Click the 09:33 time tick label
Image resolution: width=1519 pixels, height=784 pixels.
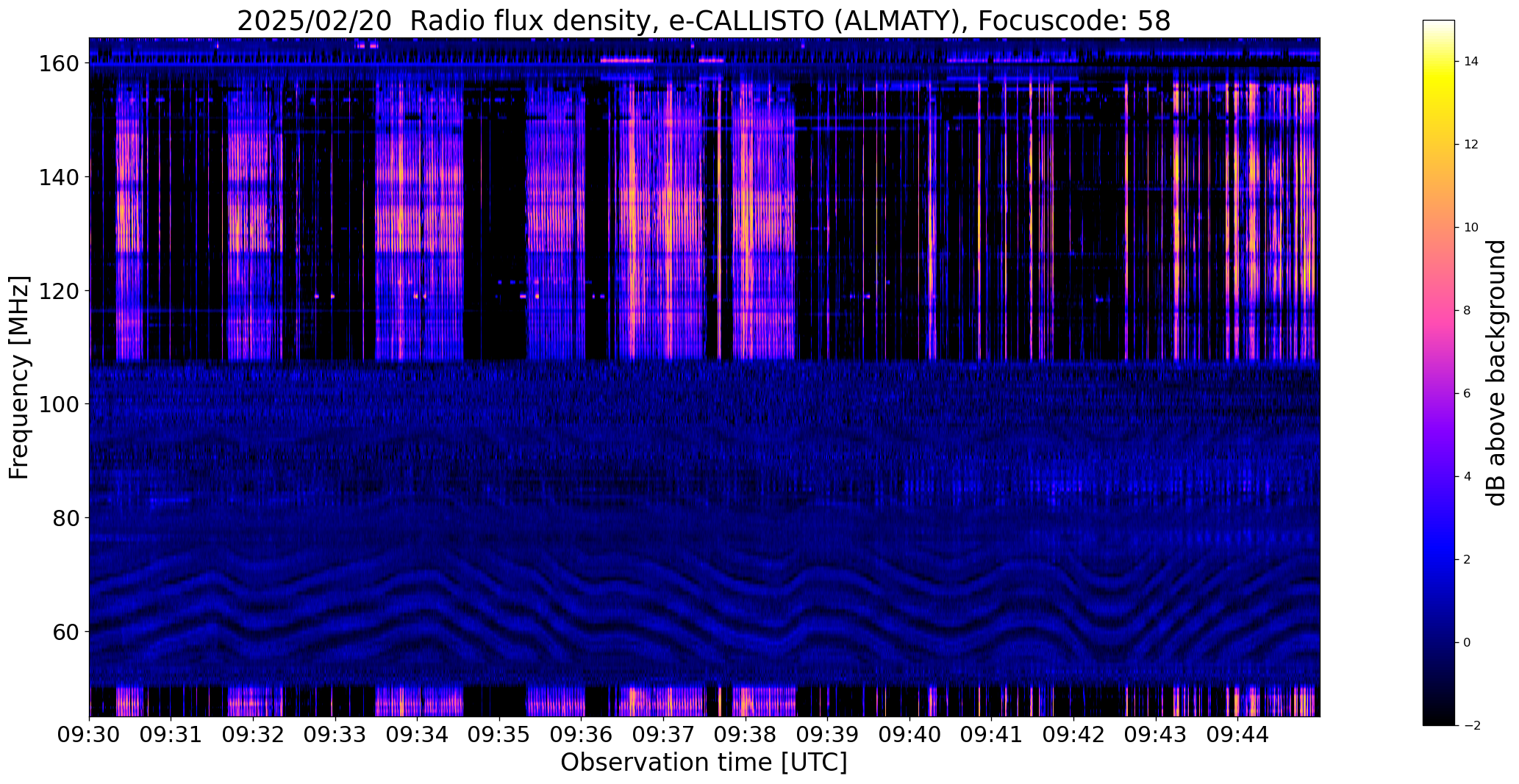tap(335, 734)
